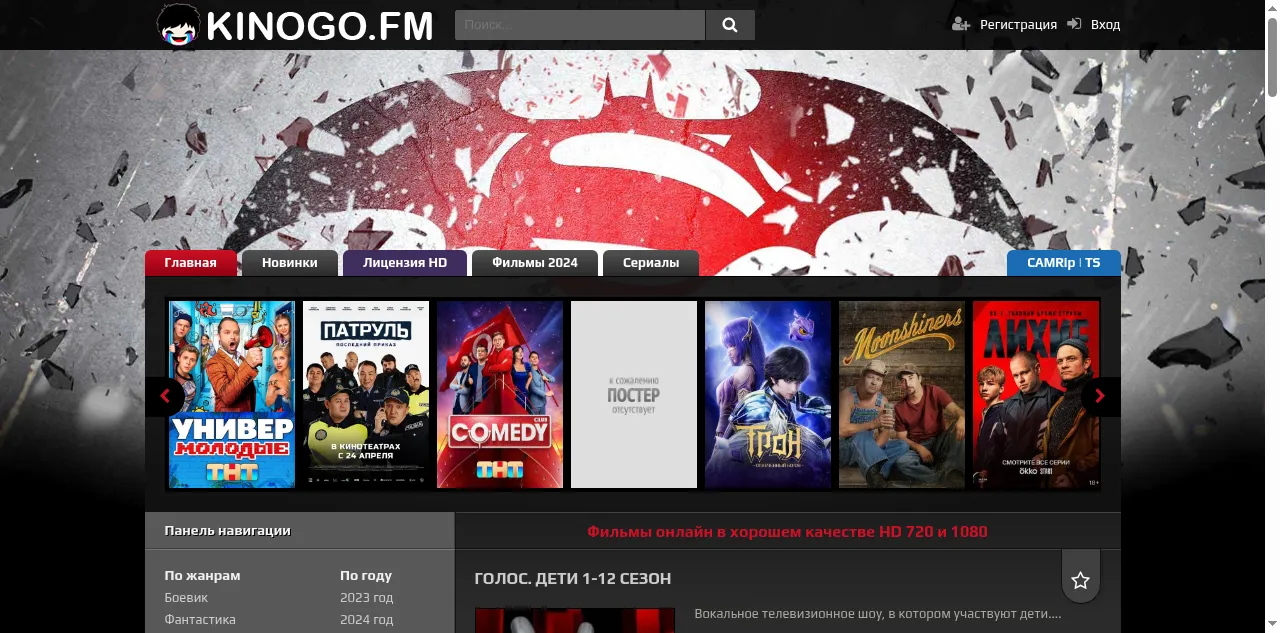
Task: Click the KINOGO.FM mascot logo
Action: point(179,25)
